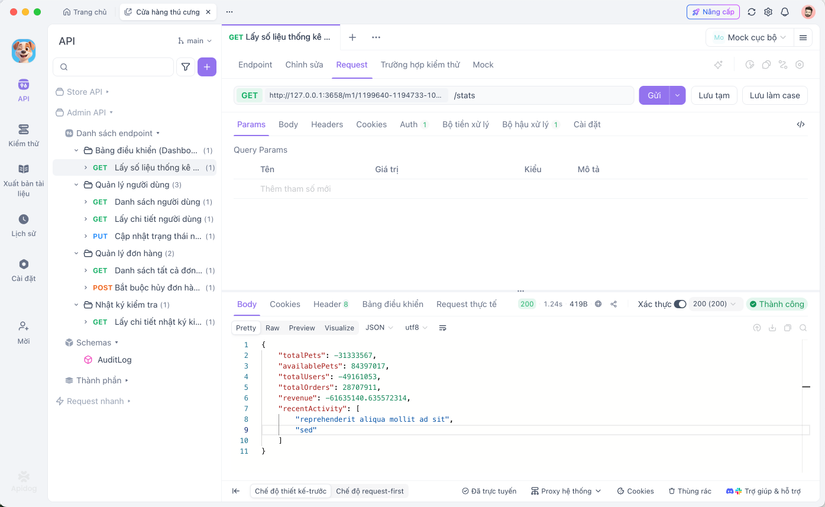Open the notifications bell
825x507 pixels.
(784, 12)
